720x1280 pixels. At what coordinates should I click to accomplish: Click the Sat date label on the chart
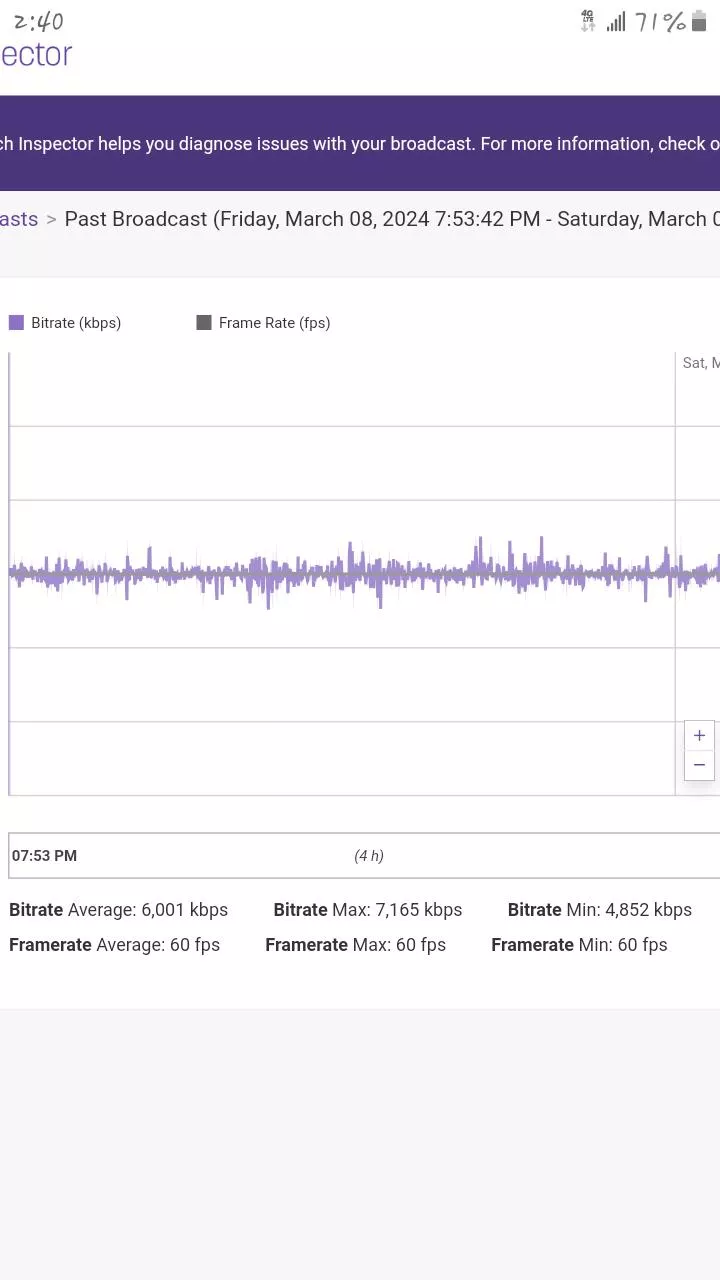pos(700,363)
